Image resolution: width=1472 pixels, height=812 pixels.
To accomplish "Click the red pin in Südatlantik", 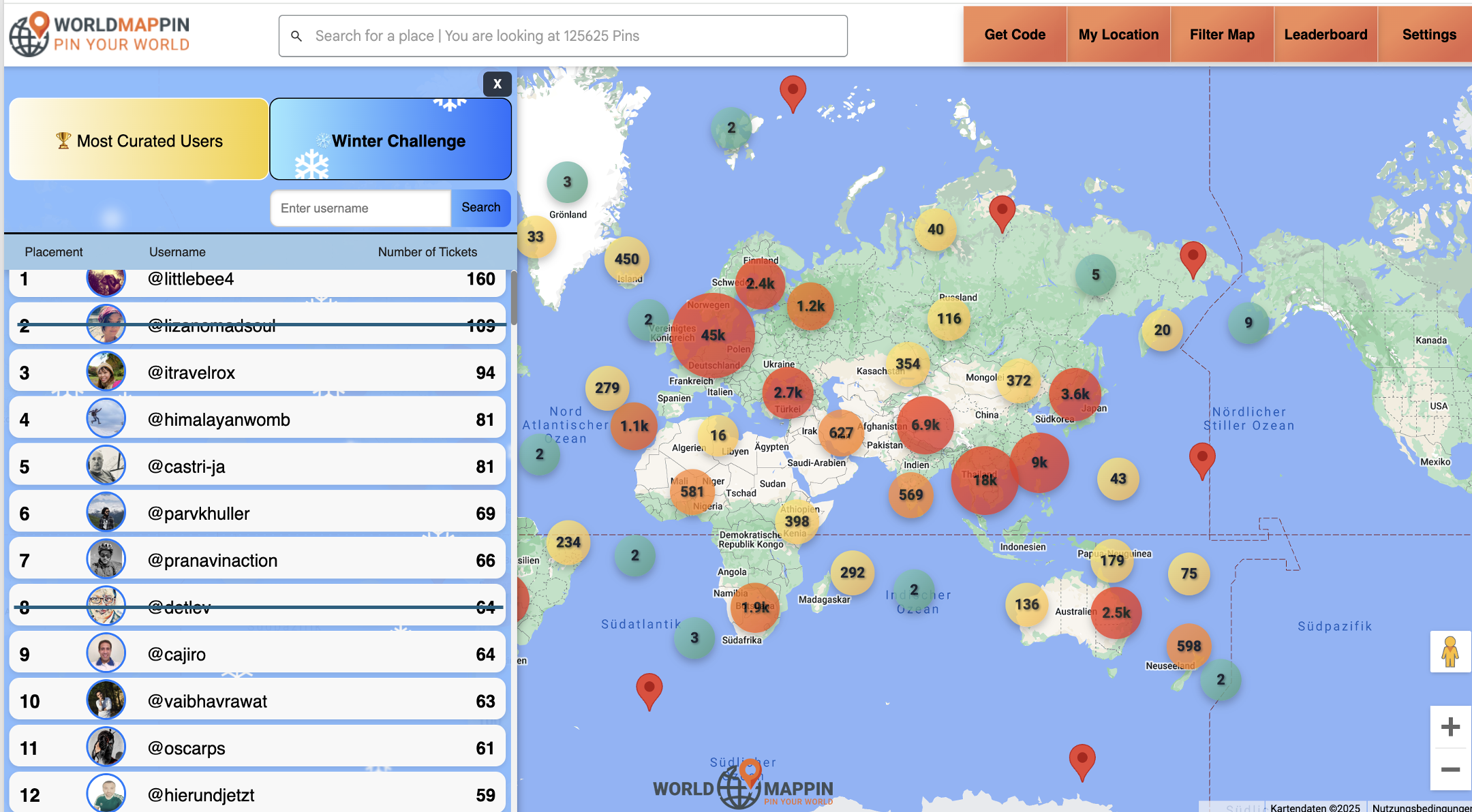I will tap(649, 691).
